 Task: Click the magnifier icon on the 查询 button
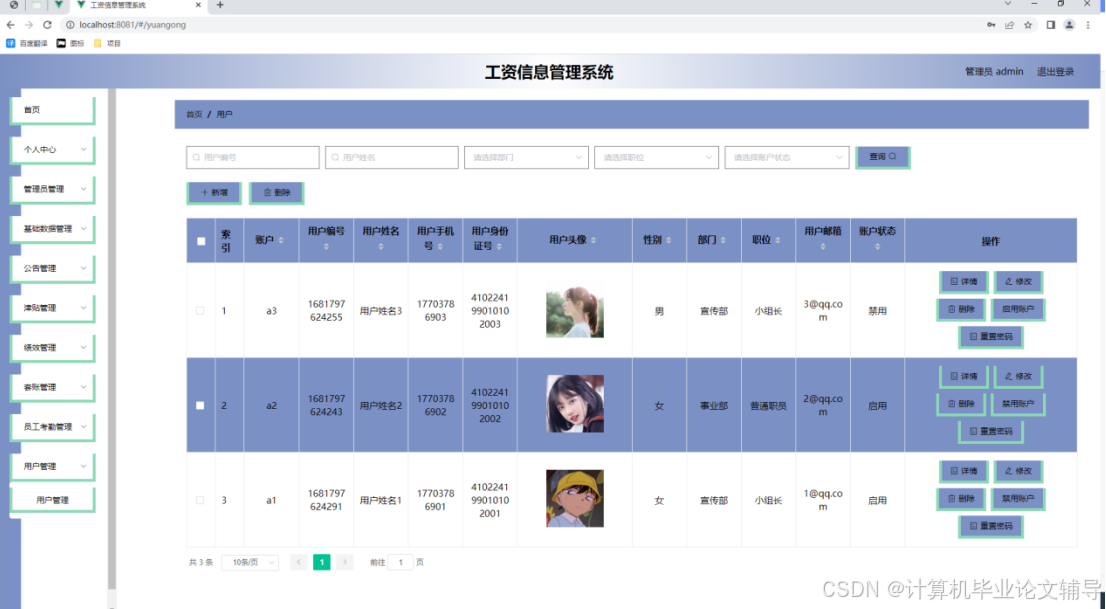pyautogui.click(x=893, y=157)
